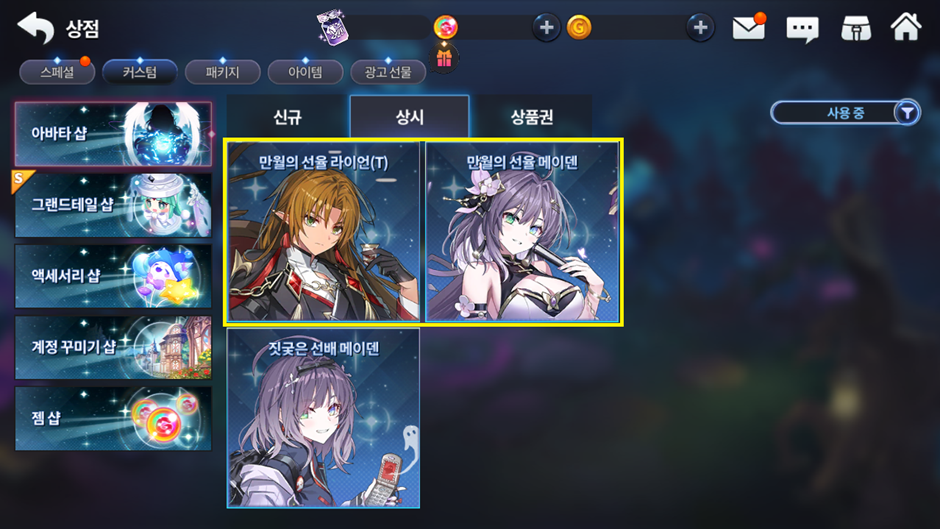Go back with the return arrow icon
The height and width of the screenshot is (529, 940).
click(x=35, y=28)
